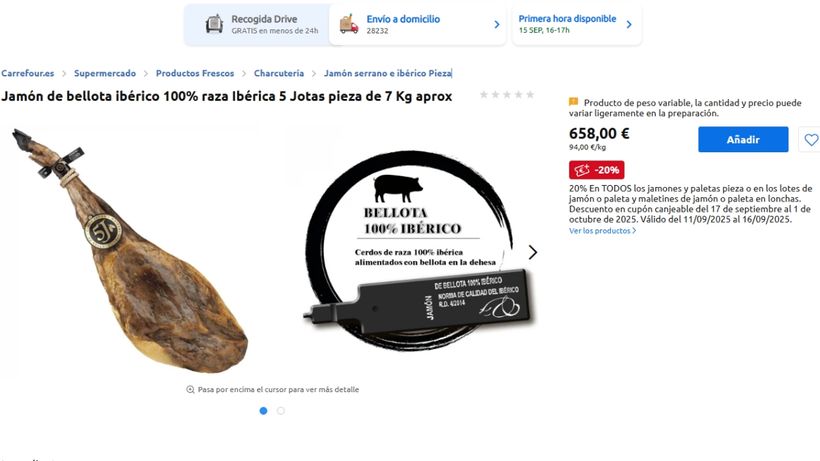Add product to favorites with heart icon
This screenshot has width=820, height=461.
click(x=811, y=140)
